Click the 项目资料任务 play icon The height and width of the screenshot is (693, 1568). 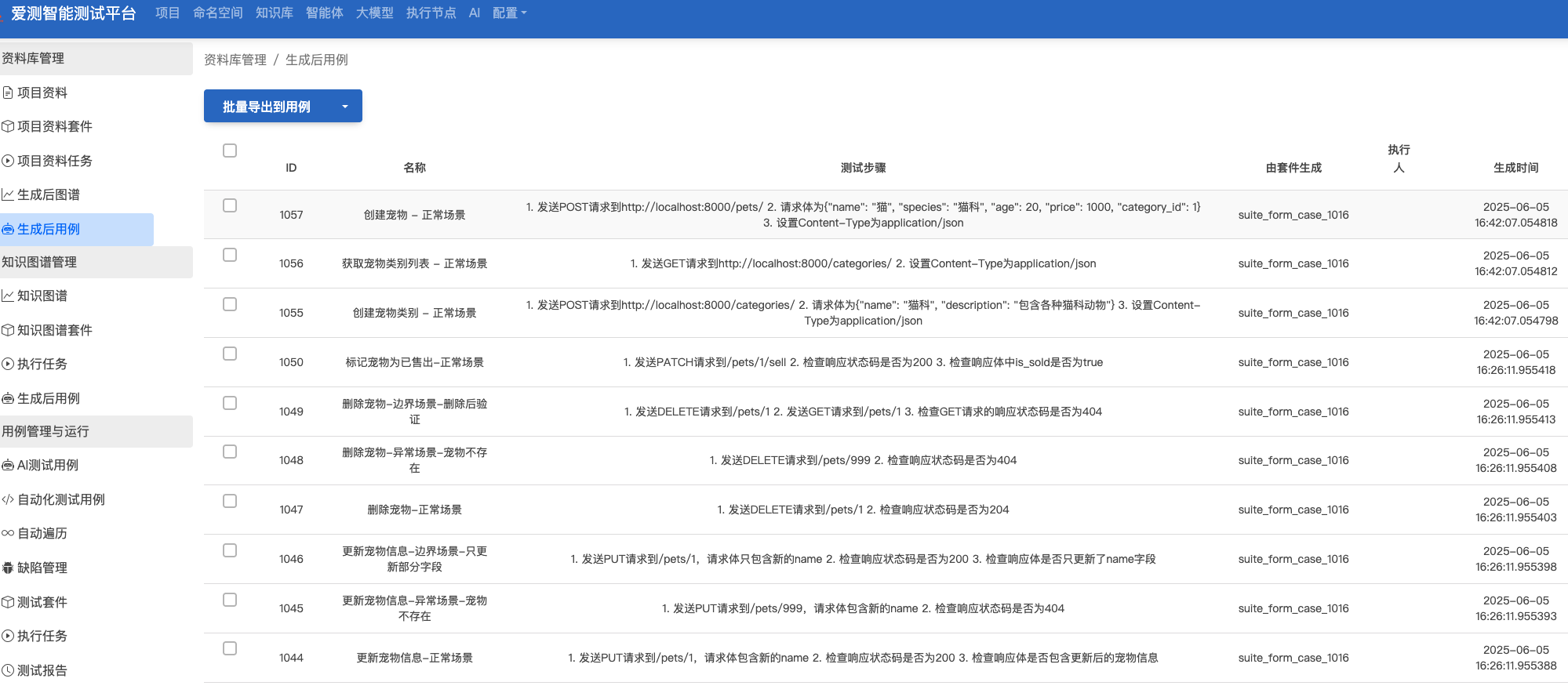(8, 161)
